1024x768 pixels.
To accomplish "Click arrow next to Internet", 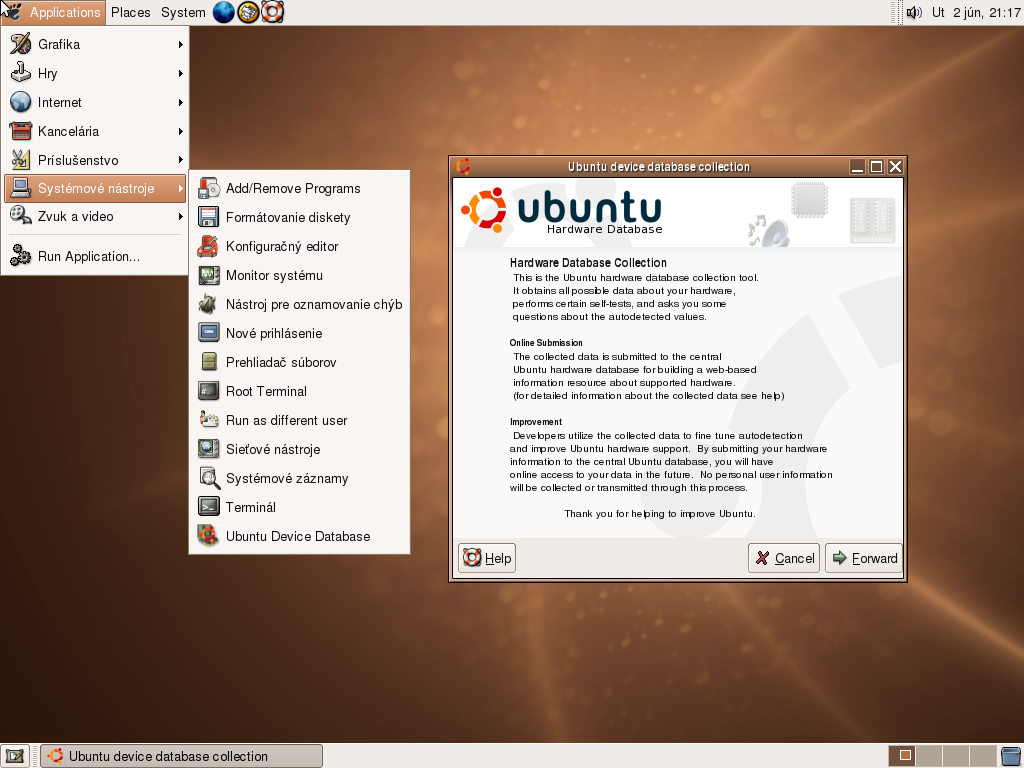I will 180,103.
